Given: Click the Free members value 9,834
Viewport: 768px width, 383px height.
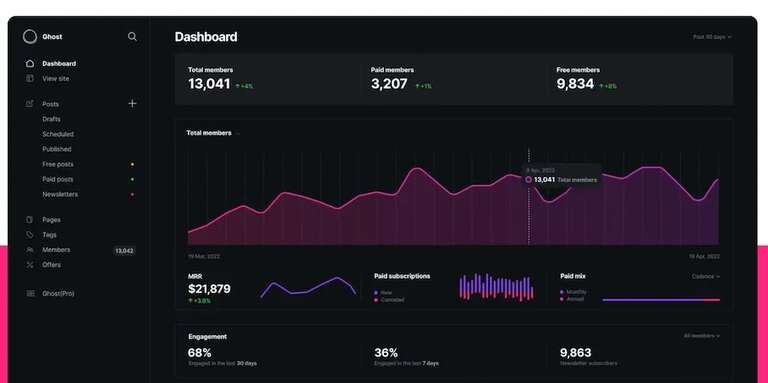Looking at the screenshot, I should (575, 84).
